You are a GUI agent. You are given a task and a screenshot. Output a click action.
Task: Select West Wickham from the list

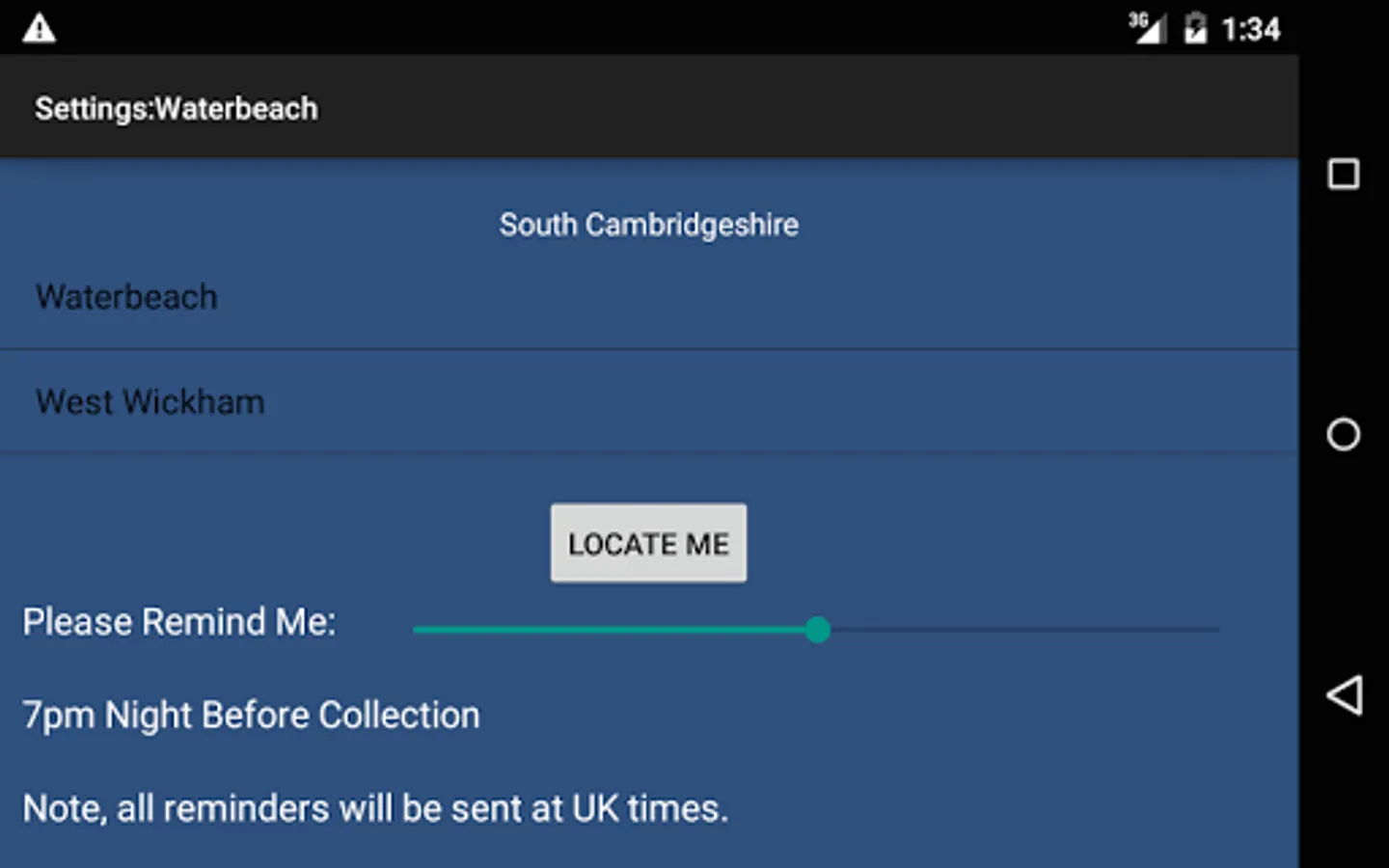tap(150, 401)
